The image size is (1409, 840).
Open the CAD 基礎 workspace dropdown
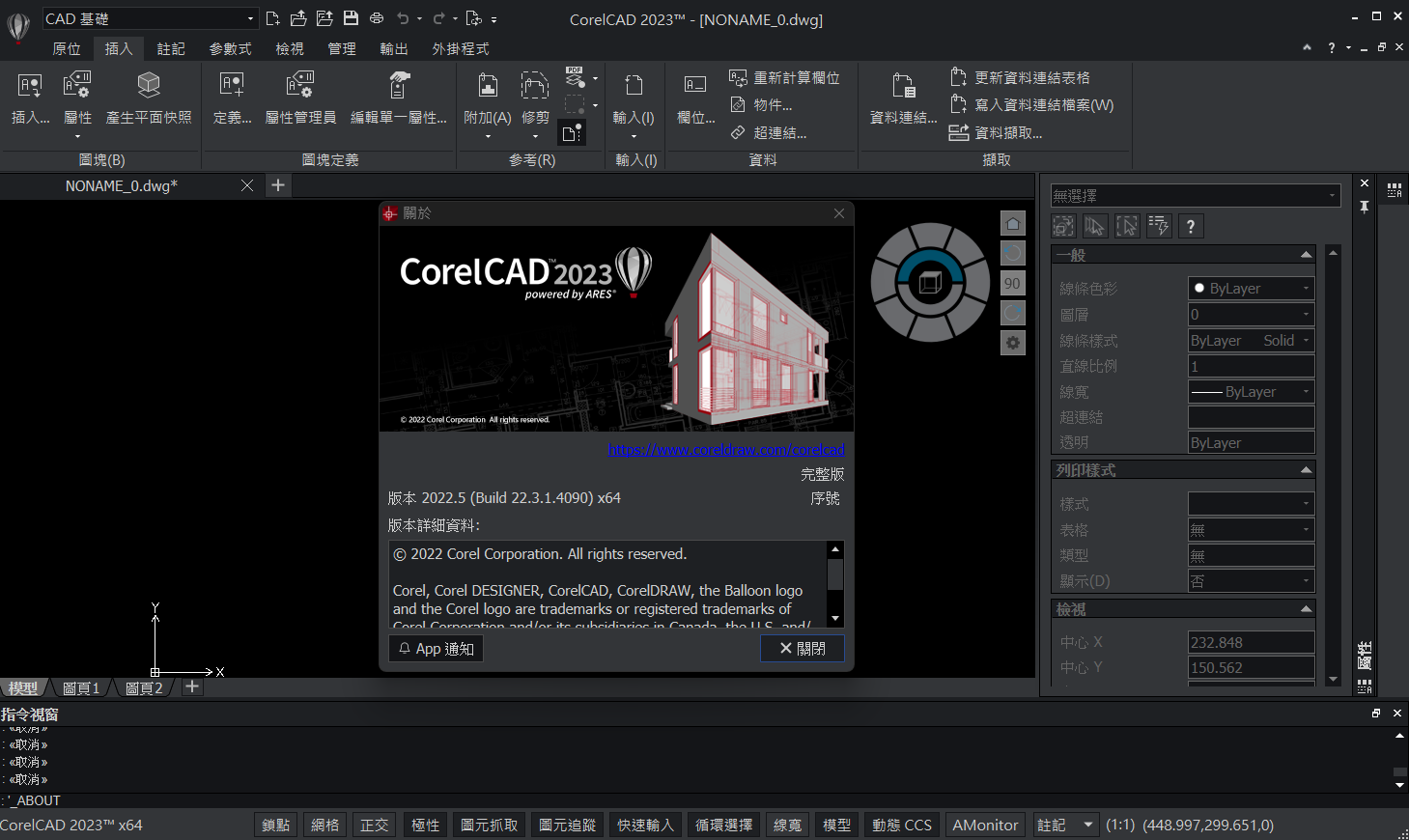pos(150,18)
